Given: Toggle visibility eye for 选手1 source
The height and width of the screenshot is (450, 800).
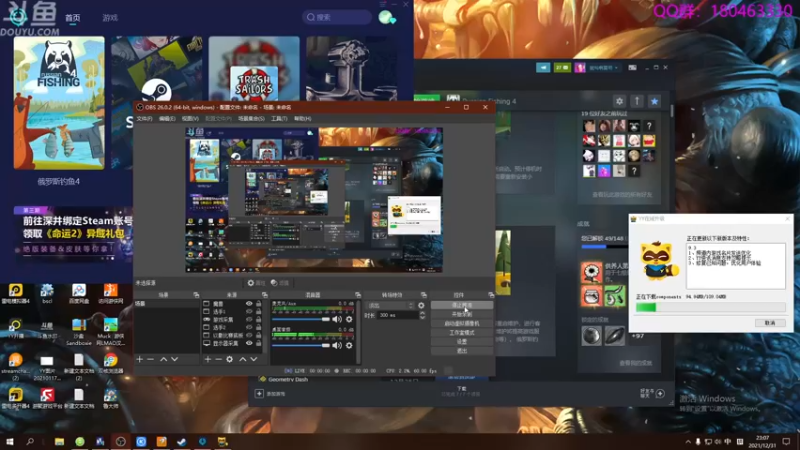Looking at the screenshot, I should [249, 311].
